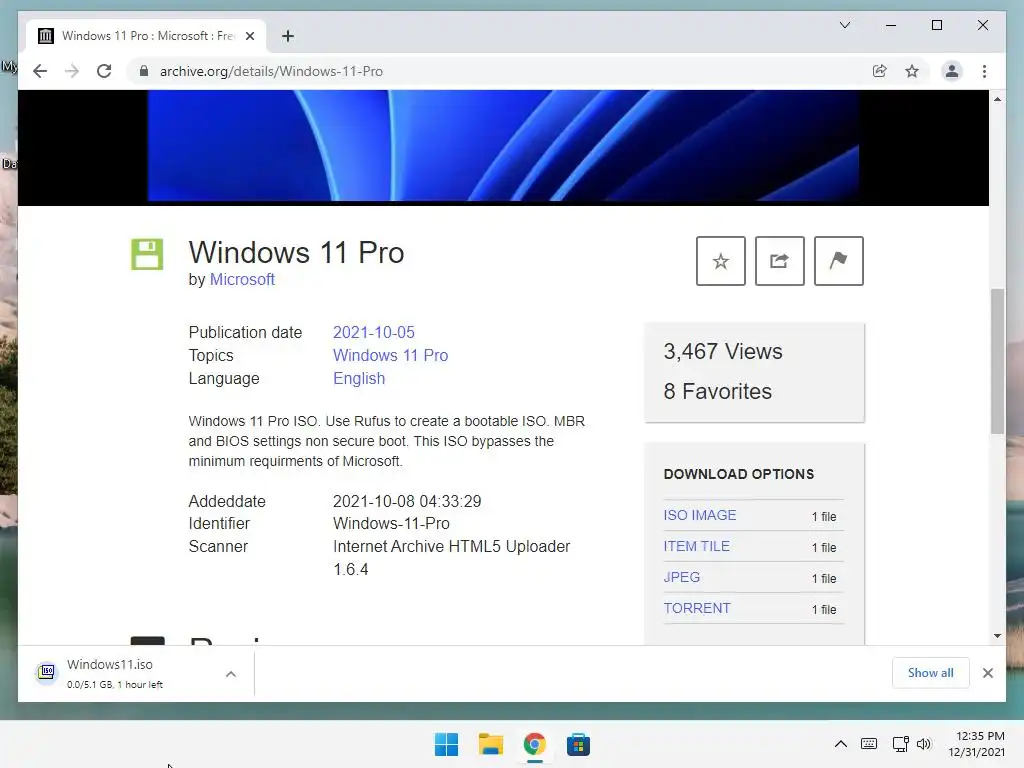The image size is (1024, 768).
Task: Flag this archive item
Action: tap(839, 261)
